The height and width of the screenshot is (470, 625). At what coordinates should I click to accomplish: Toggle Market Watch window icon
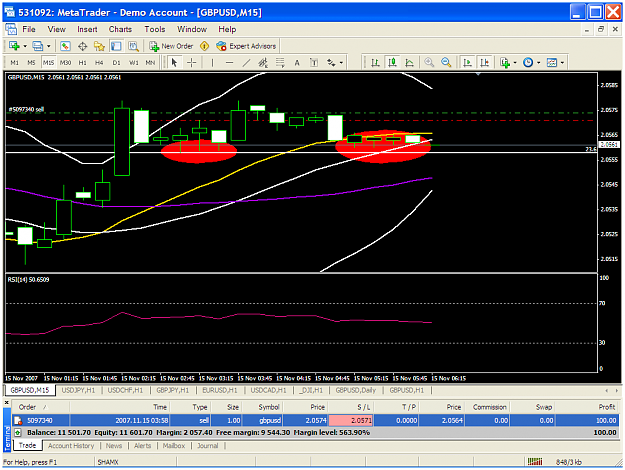(65, 46)
